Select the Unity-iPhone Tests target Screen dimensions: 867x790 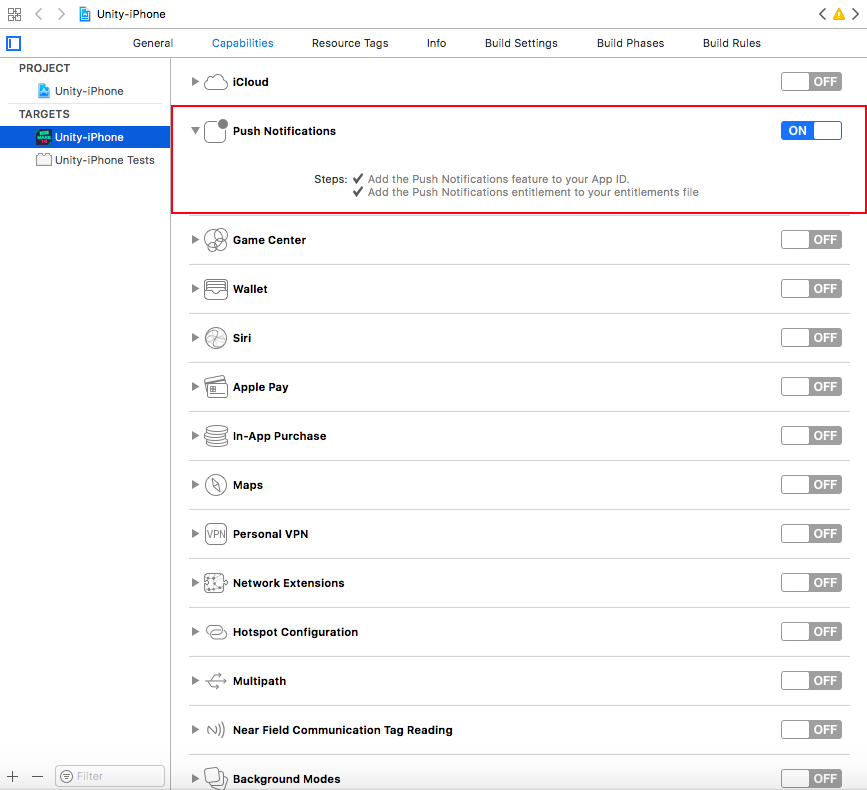point(85,160)
